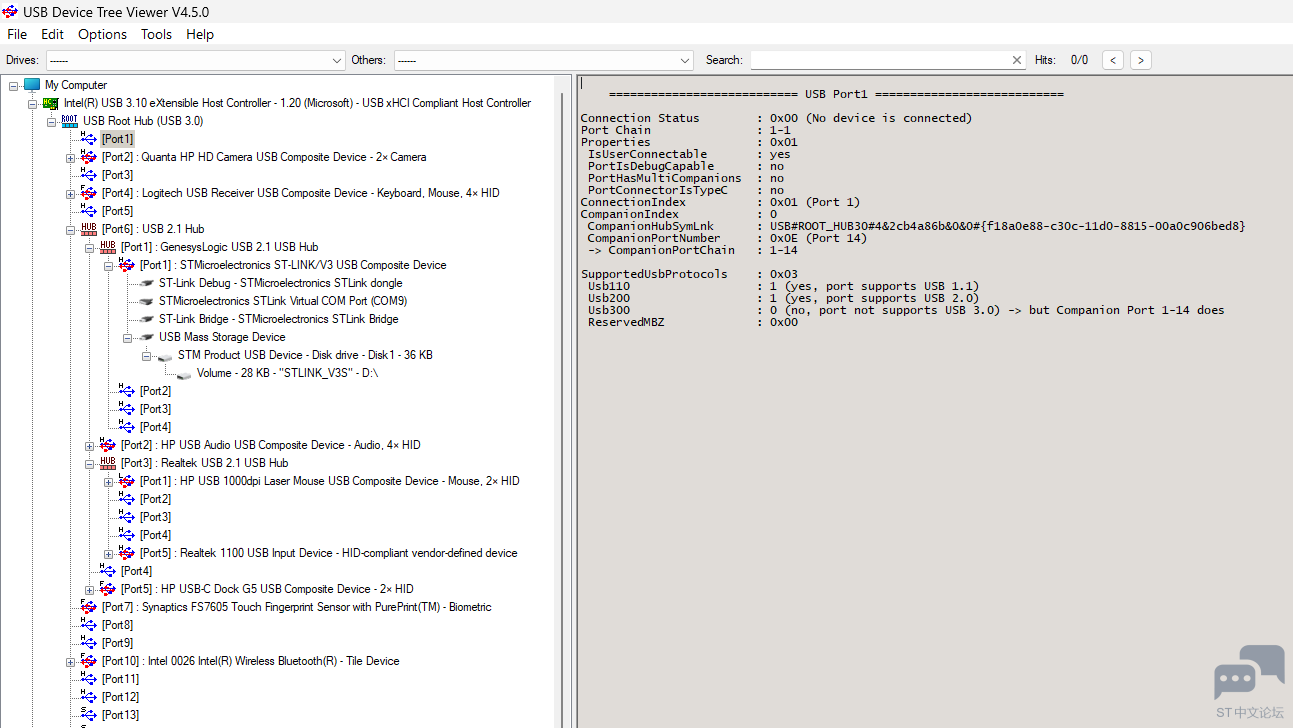Screen dimensions: 1293x728
Task: Expand the Quanta HP HD Camera node
Action: (70, 158)
